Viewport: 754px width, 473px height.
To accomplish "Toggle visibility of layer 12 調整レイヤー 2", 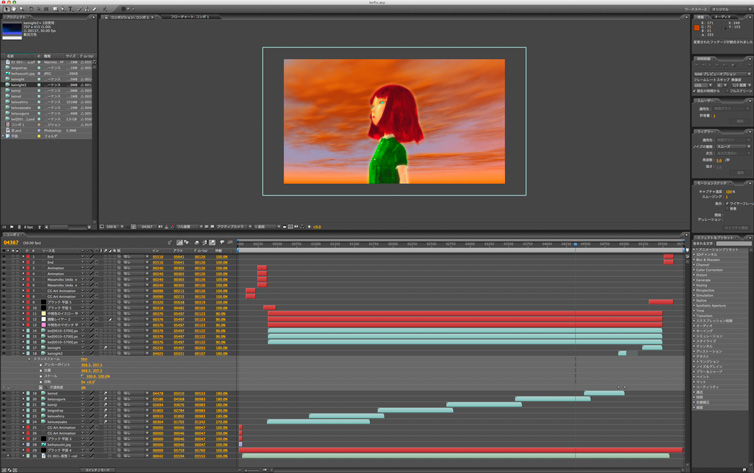I will click(x=4, y=319).
